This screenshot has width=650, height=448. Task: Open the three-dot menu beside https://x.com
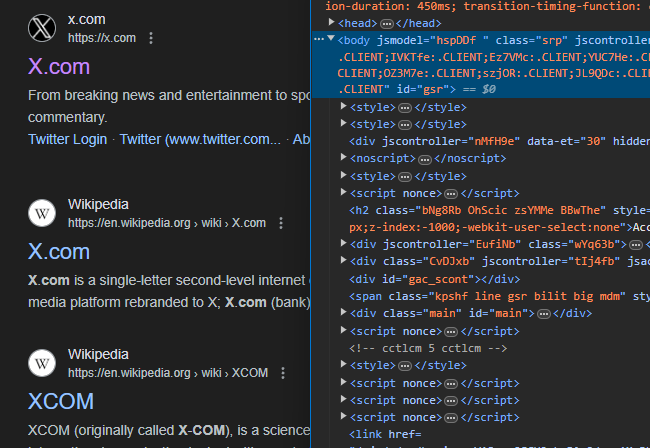coord(151,38)
